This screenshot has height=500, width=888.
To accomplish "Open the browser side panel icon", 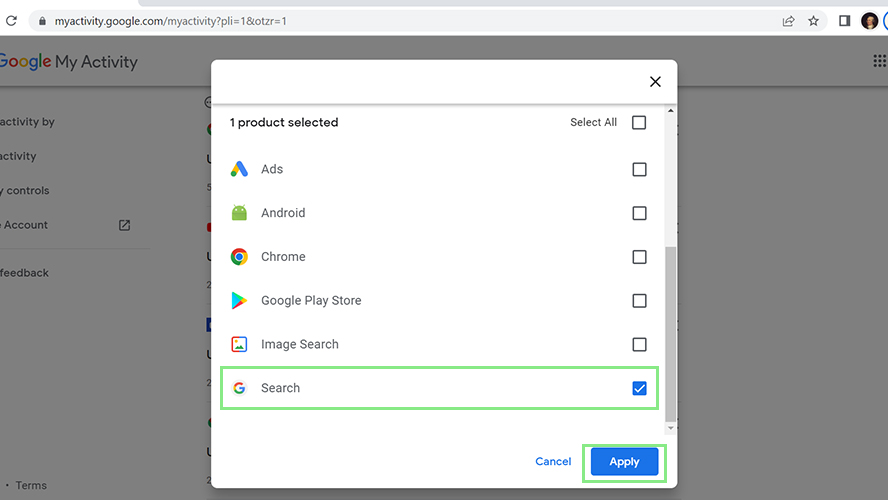I will (x=844, y=21).
